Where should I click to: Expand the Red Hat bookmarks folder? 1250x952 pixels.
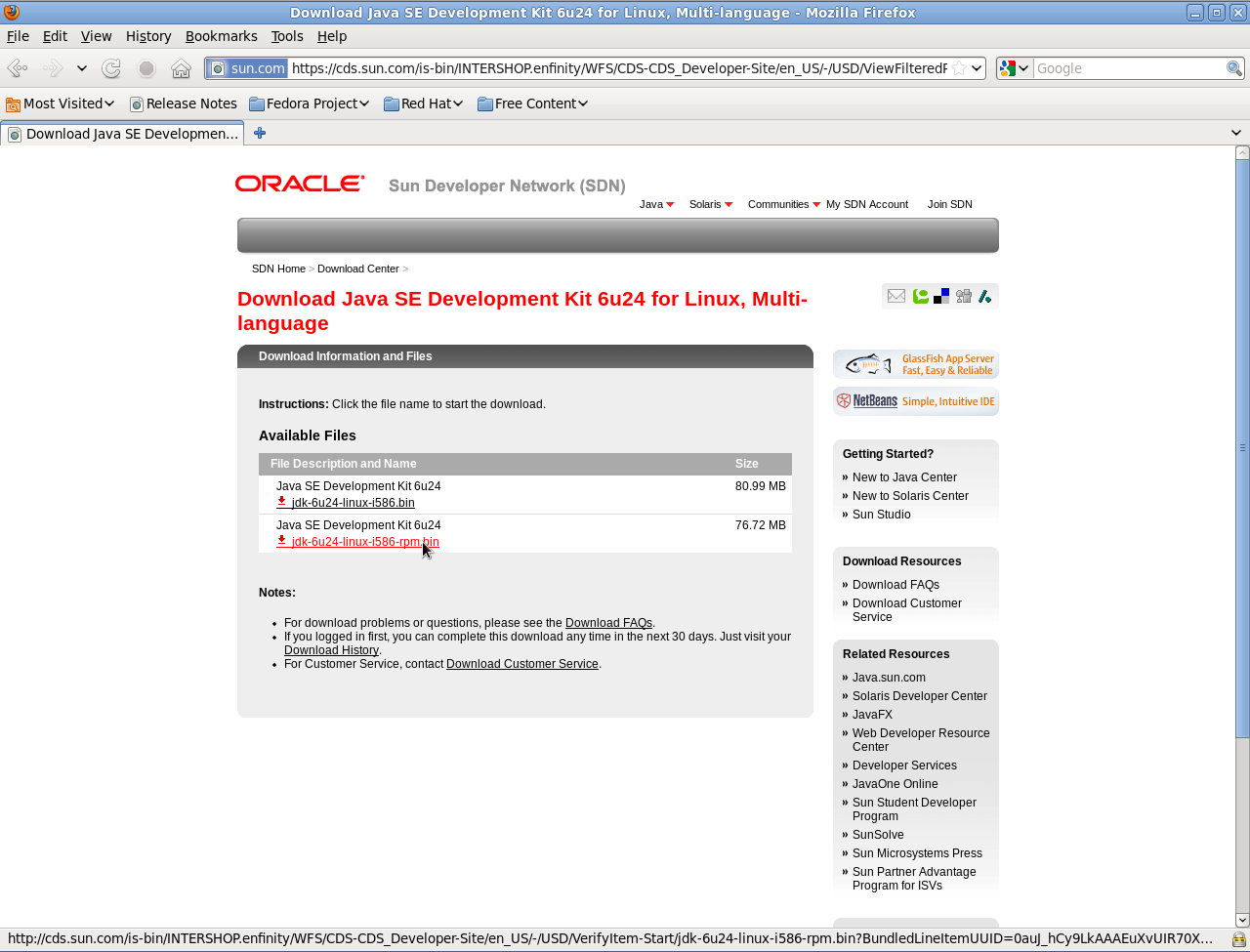(x=423, y=103)
